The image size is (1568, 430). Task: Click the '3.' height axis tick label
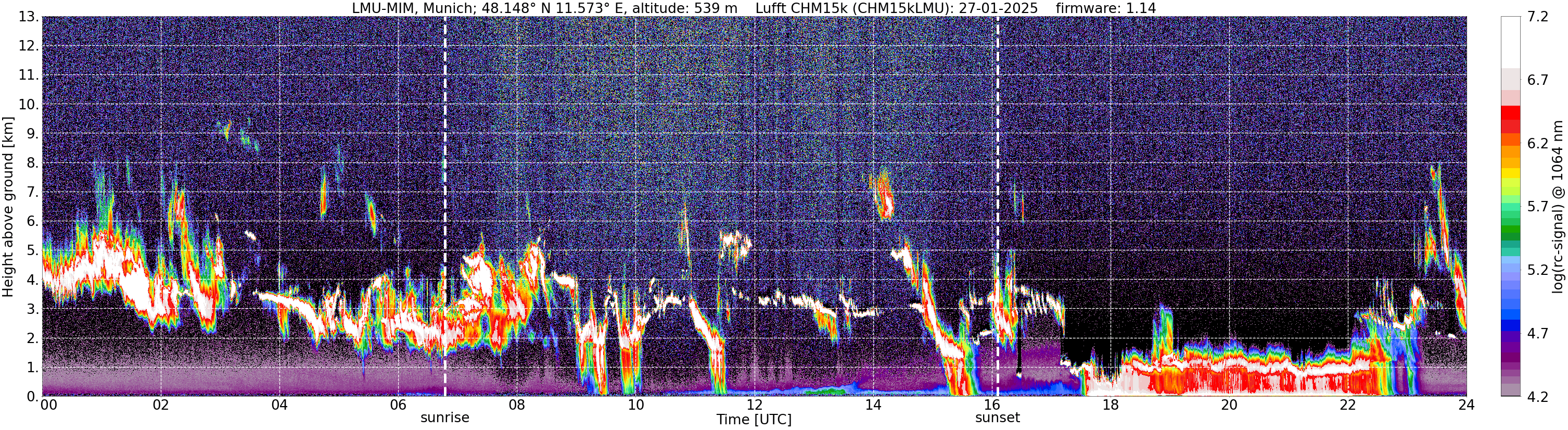32,309
